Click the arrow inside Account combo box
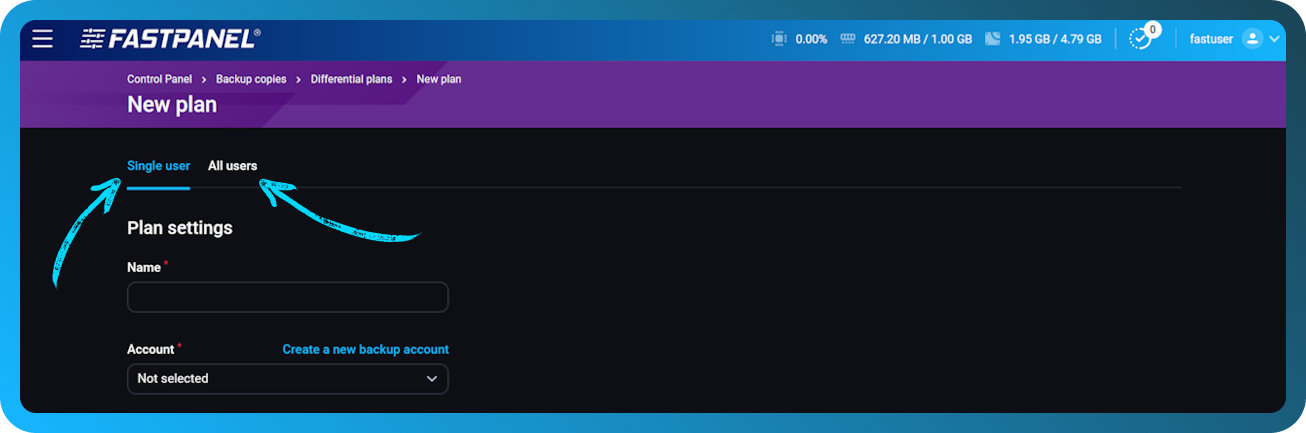Image resolution: width=1306 pixels, height=433 pixels. pyautogui.click(x=432, y=379)
